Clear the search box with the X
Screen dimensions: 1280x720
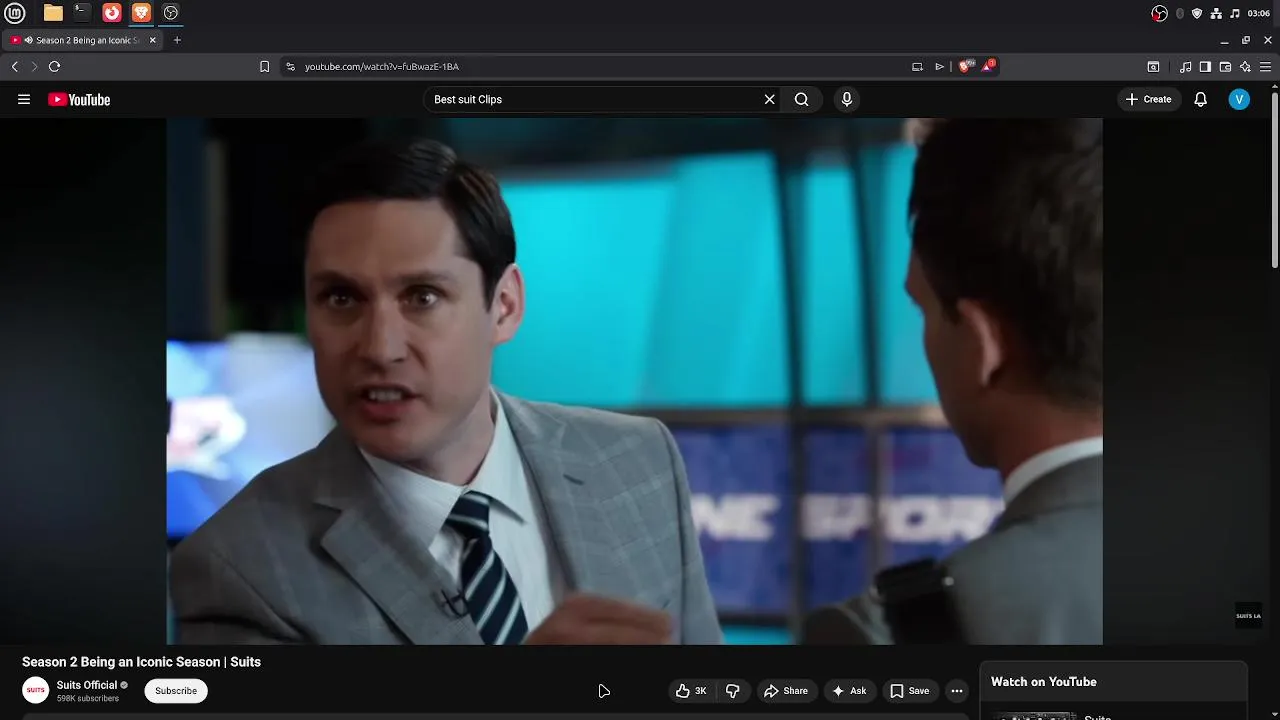[769, 99]
